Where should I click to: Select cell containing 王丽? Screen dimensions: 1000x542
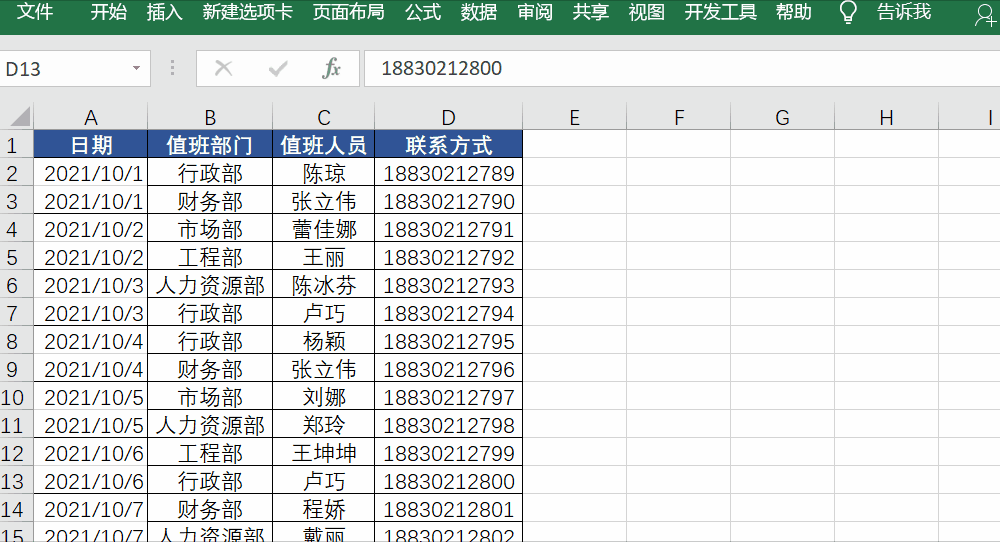[323, 257]
